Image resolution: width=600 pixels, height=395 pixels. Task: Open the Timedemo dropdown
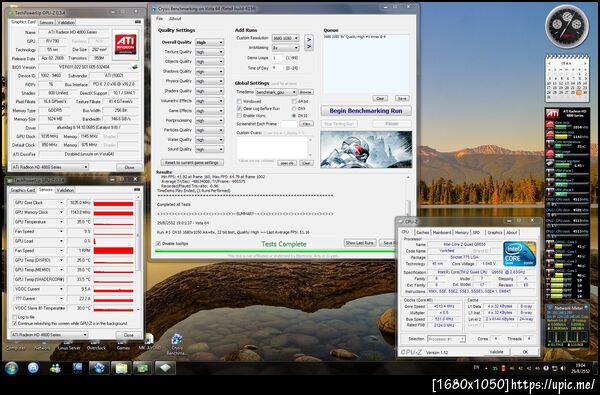coord(276,92)
